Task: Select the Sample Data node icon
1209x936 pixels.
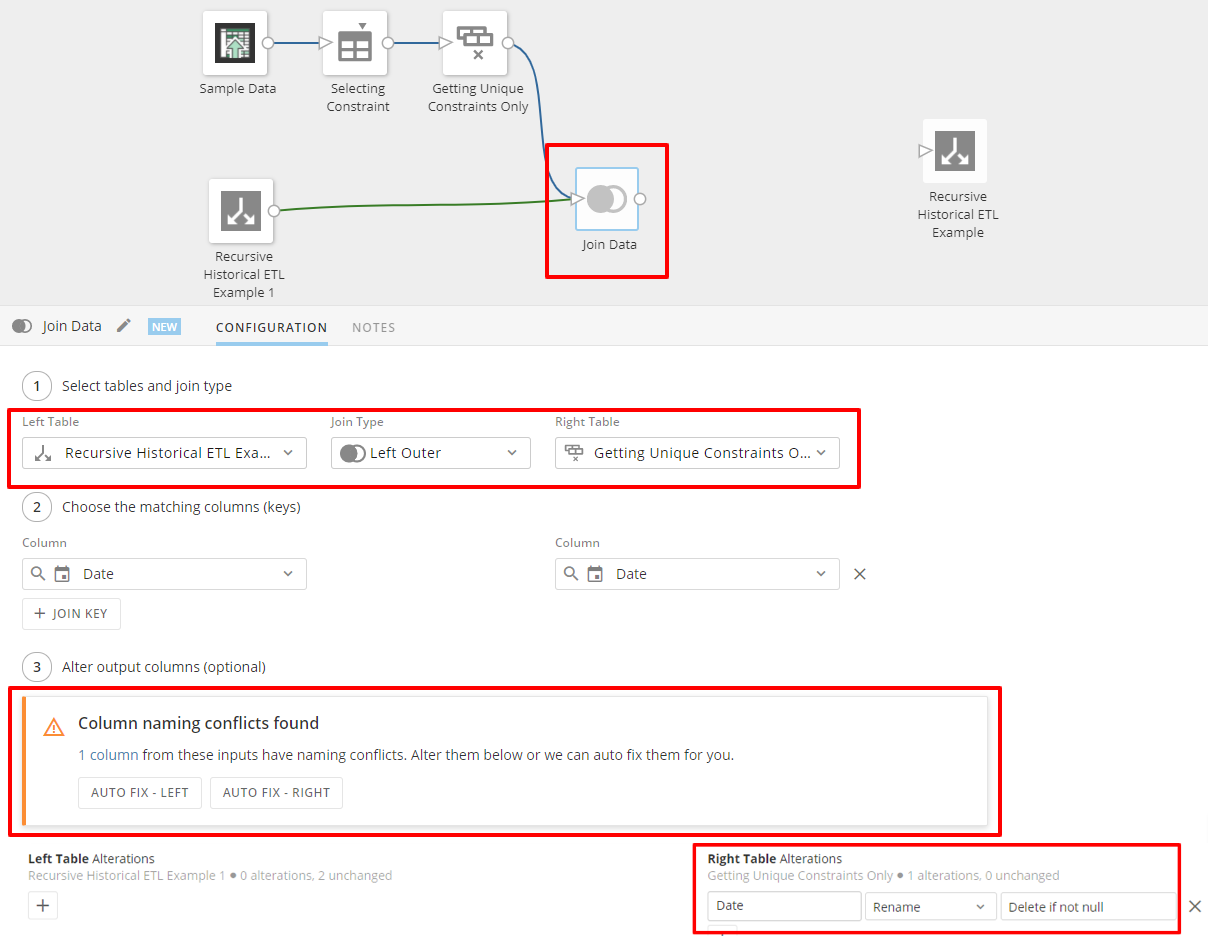Action: [235, 43]
